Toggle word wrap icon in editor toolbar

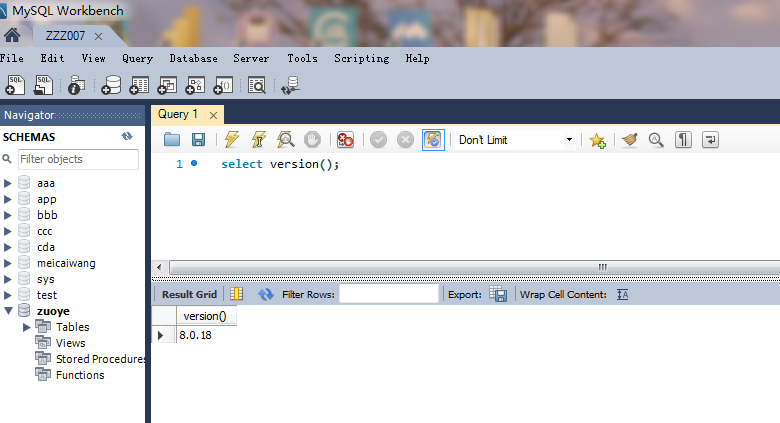click(x=710, y=140)
